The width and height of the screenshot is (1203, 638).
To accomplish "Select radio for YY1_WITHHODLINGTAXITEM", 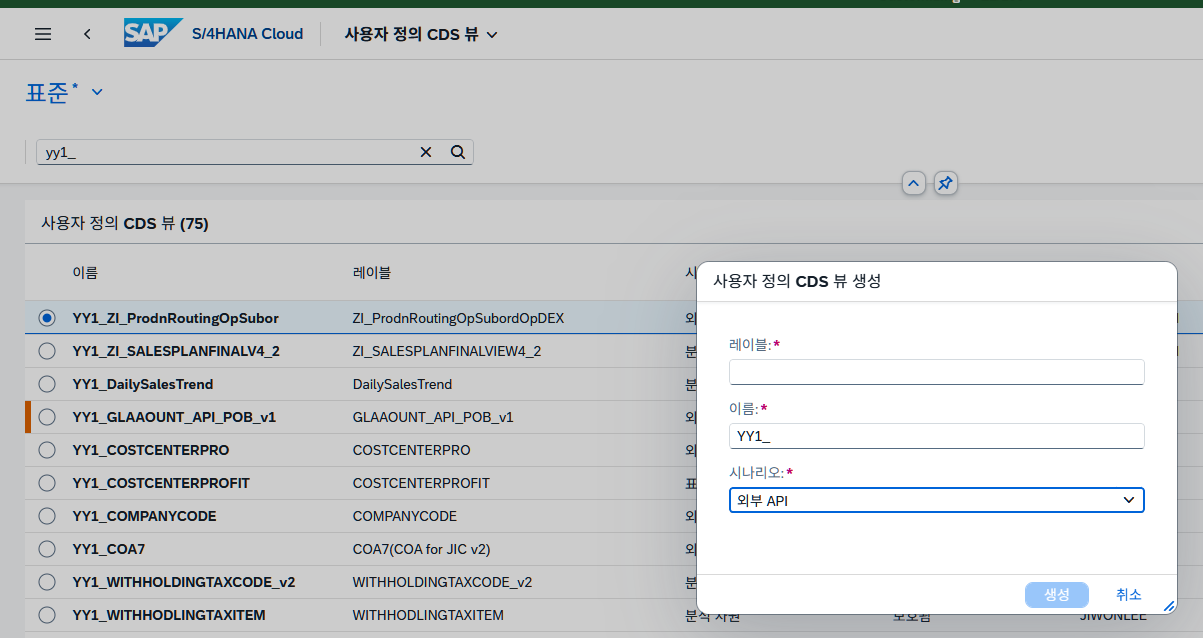I will 47,615.
